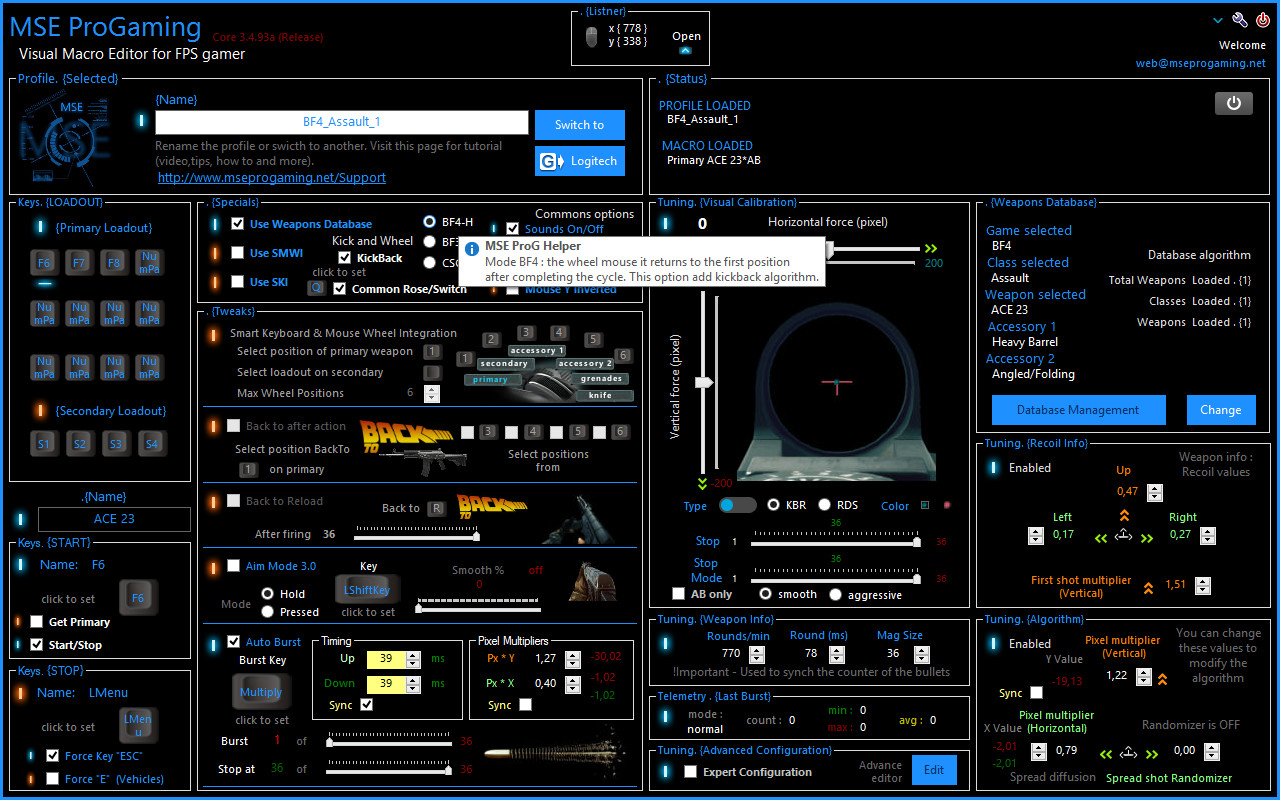Toggle the Auto Burst checkbox
Image resolution: width=1280 pixels, height=800 pixels.
pos(234,642)
